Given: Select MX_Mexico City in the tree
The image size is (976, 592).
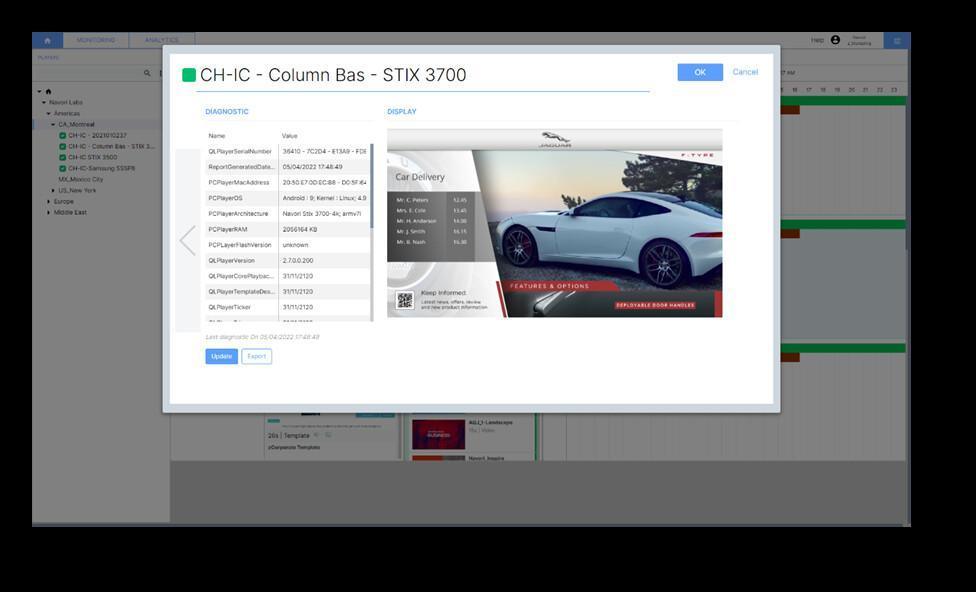Looking at the screenshot, I should pyautogui.click(x=81, y=179).
